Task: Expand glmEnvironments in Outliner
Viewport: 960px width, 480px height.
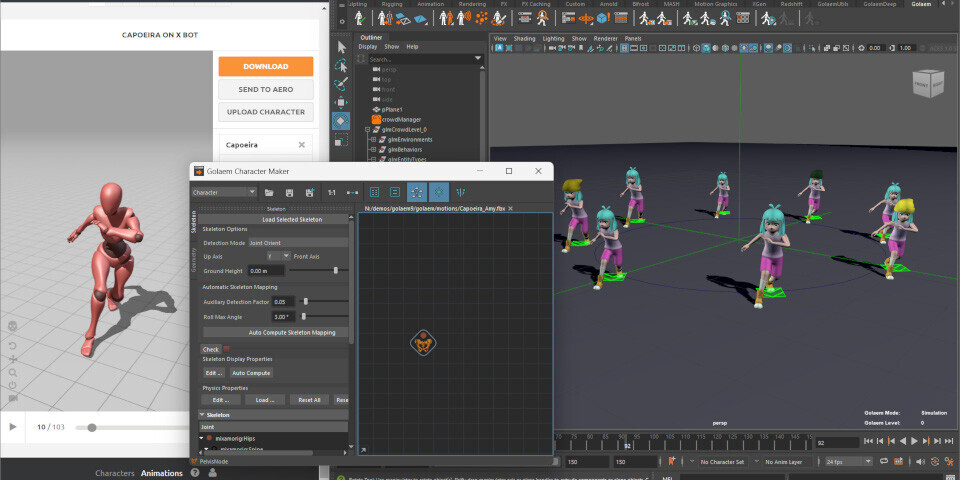Action: point(374,140)
